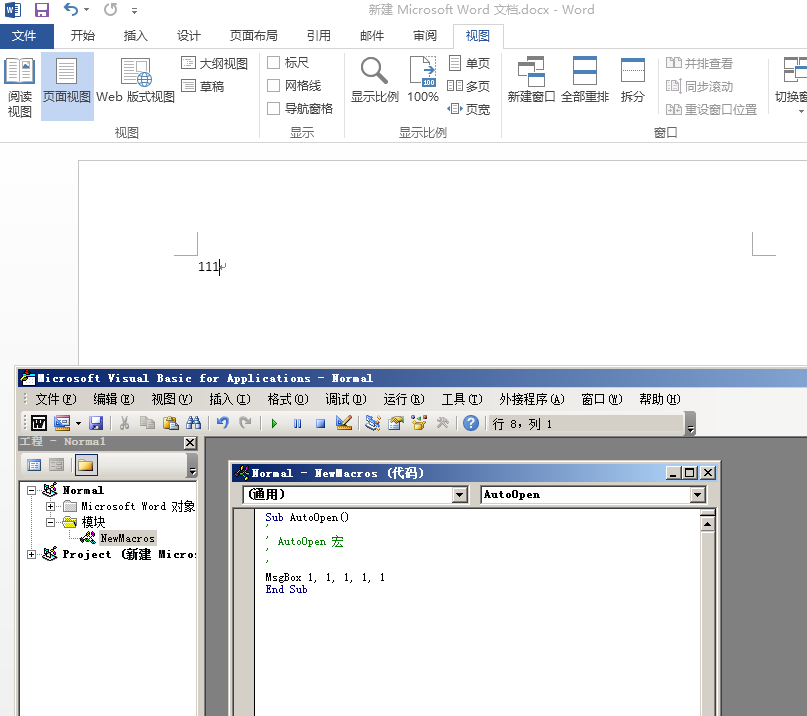
Task: Open Project Explorer icon in VBA toolbar
Action: (x=373, y=423)
